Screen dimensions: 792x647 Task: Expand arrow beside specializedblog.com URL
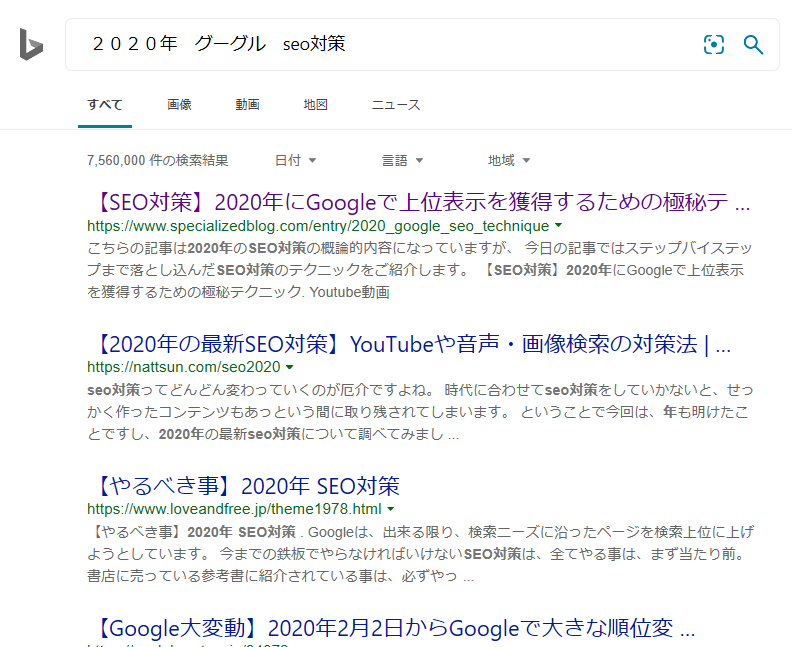click(559, 225)
